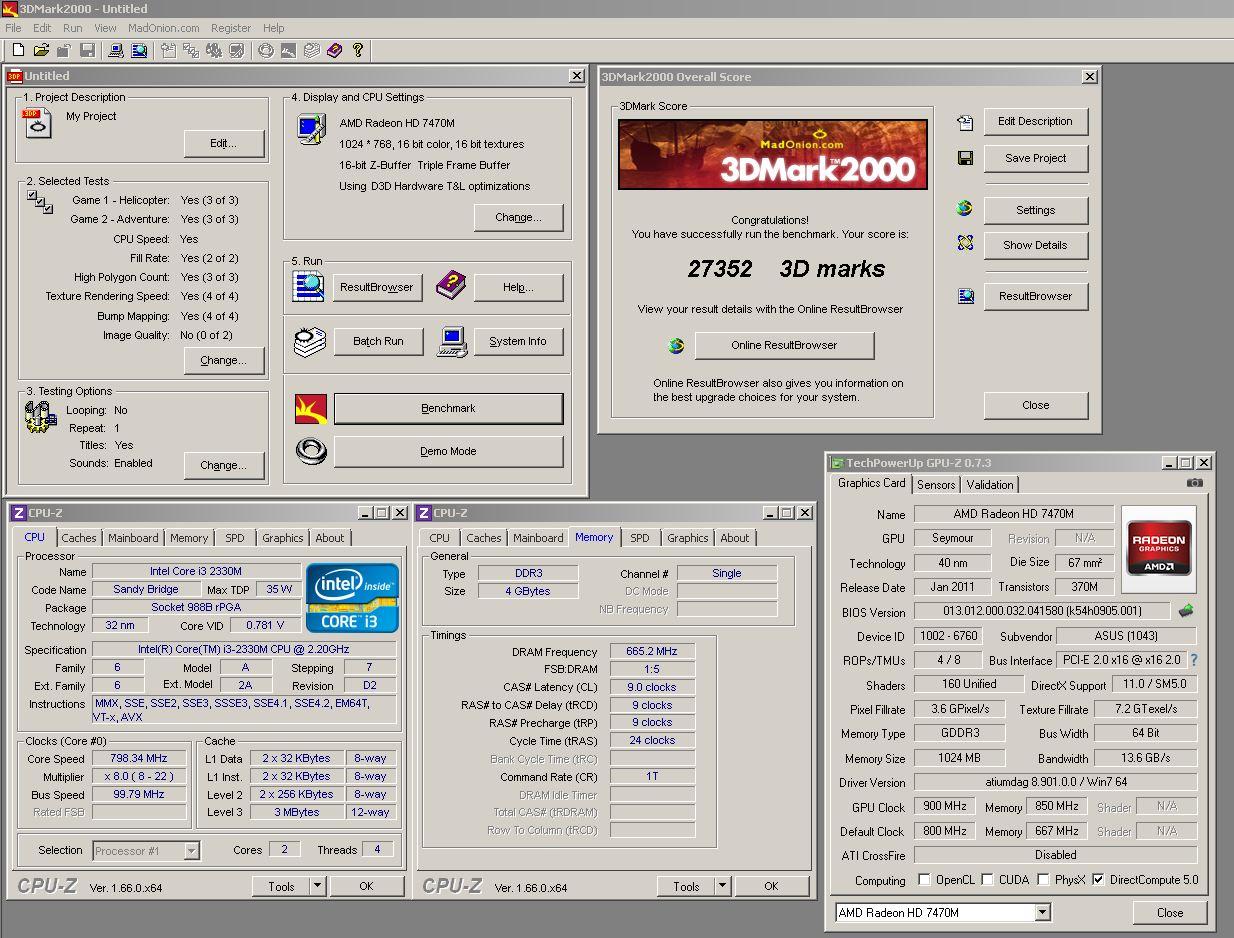The height and width of the screenshot is (938, 1234).
Task: Open the Tools dropdown arrow in Memory tab window
Action: (722, 886)
